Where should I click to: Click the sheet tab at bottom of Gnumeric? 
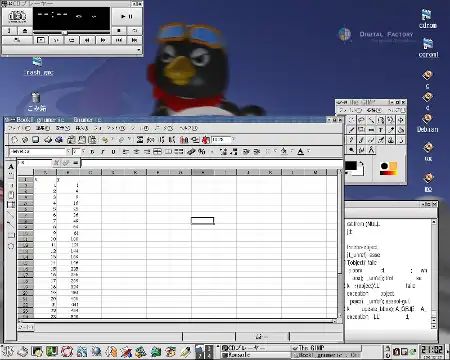[26, 327]
